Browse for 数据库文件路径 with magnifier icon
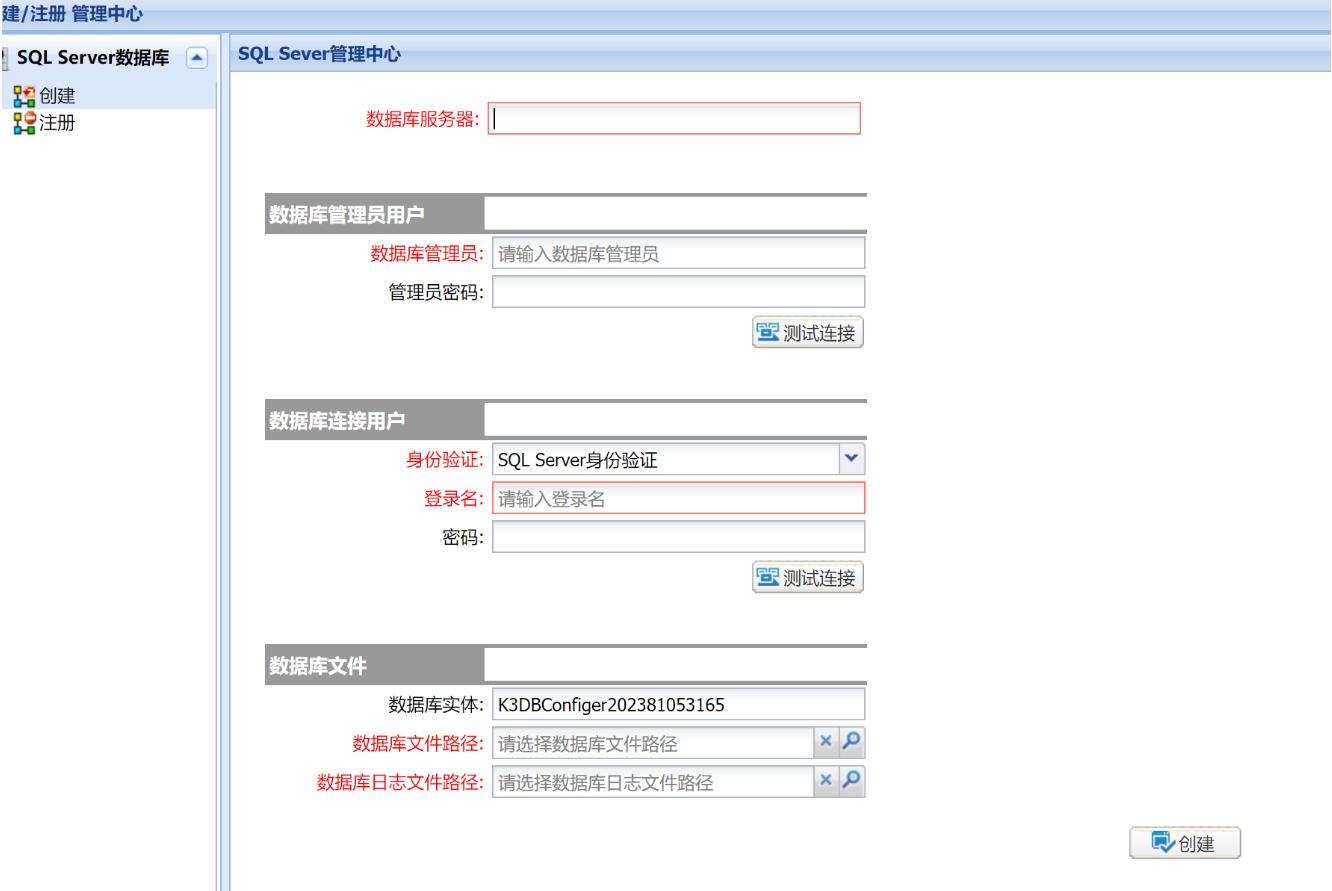The width and height of the screenshot is (1332, 891). coord(853,741)
